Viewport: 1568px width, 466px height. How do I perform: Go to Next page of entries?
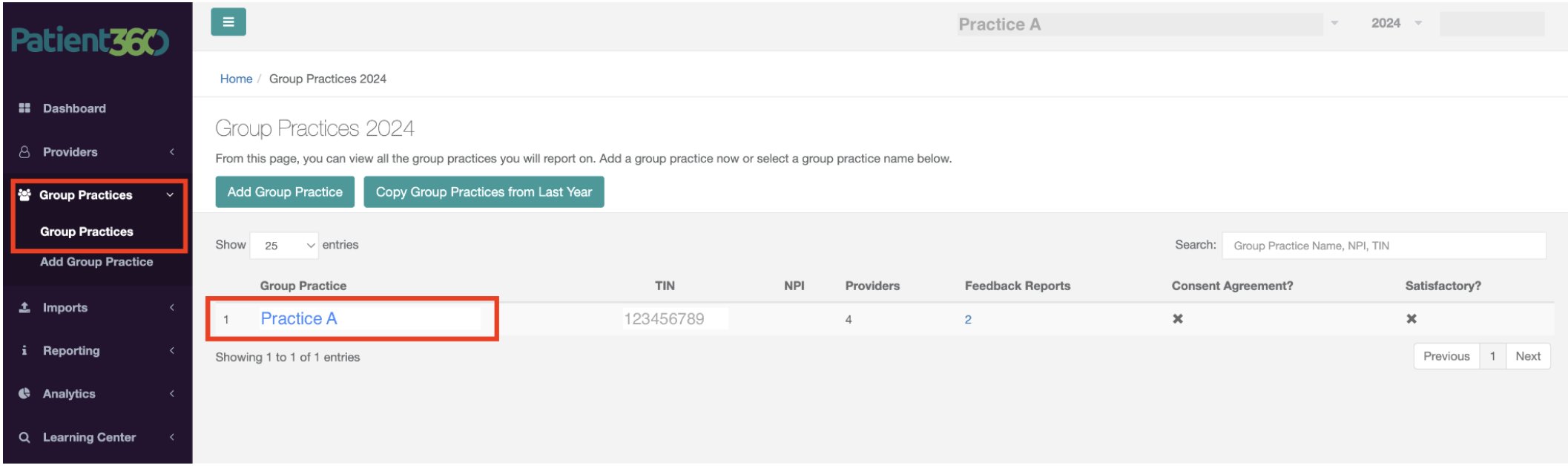tap(1528, 356)
